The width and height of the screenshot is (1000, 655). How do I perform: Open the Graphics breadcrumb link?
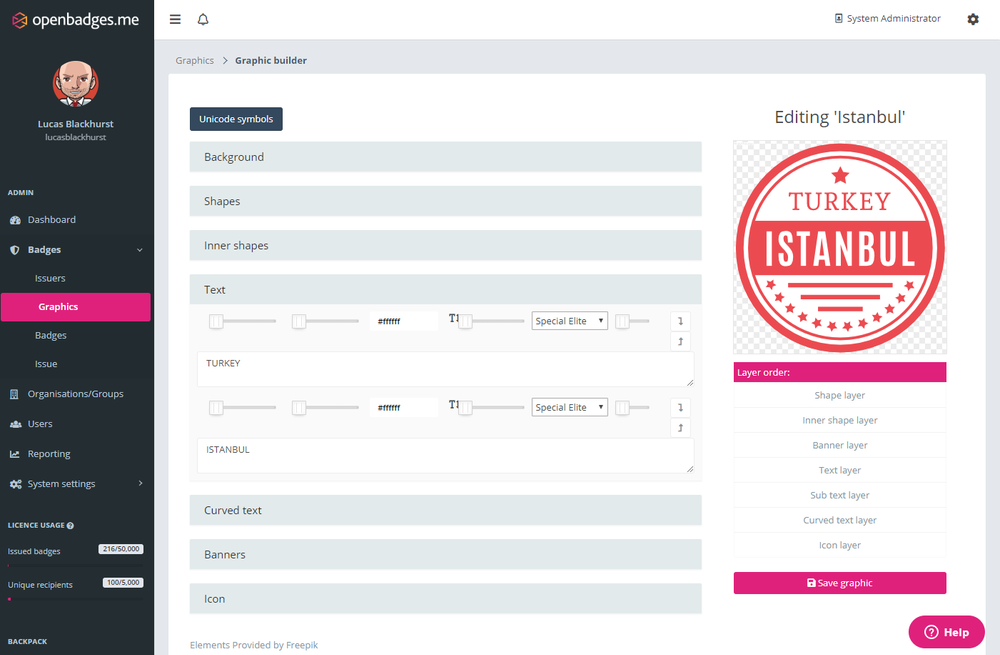tap(194, 60)
